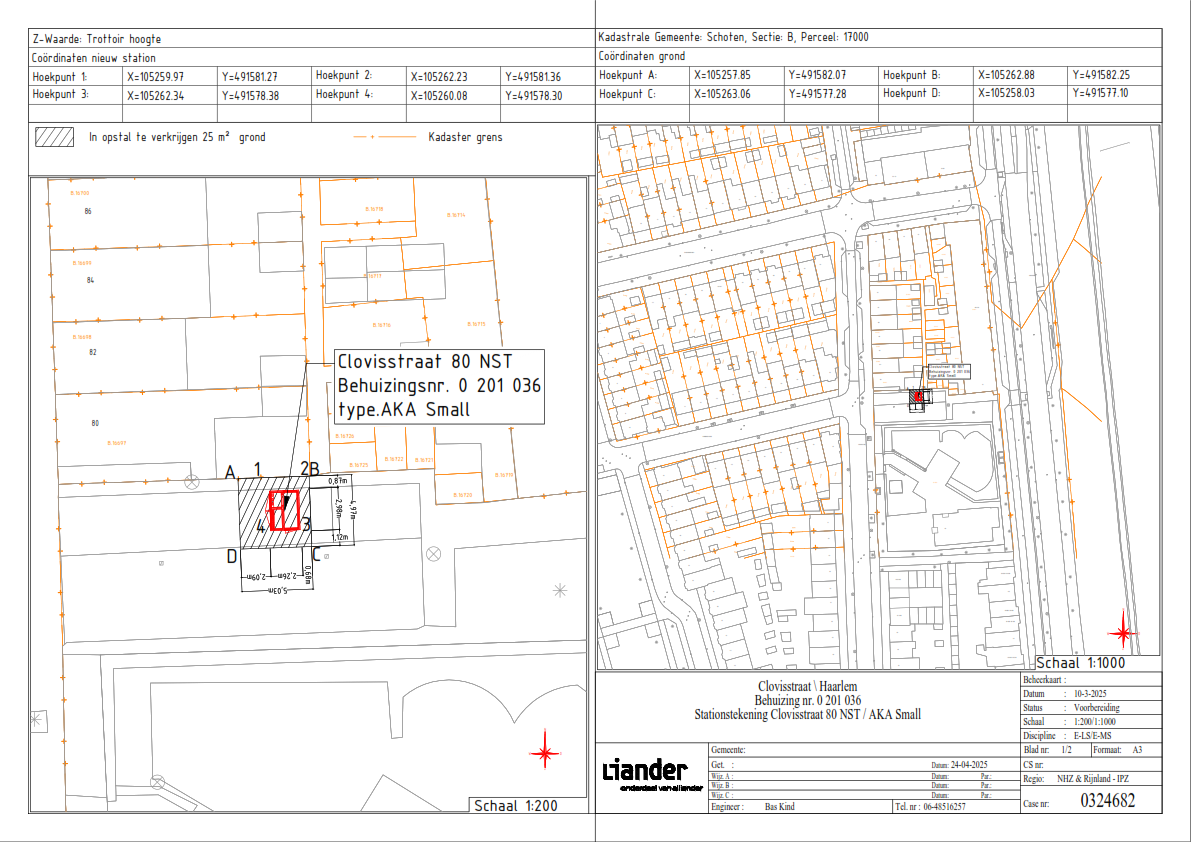This screenshot has width=1191, height=842.
Task: Select the case number 0324682
Action: pos(1108,801)
